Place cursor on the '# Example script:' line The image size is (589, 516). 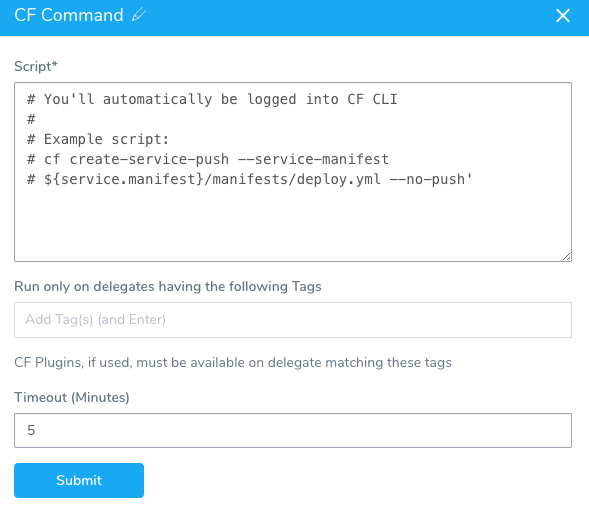click(98, 139)
